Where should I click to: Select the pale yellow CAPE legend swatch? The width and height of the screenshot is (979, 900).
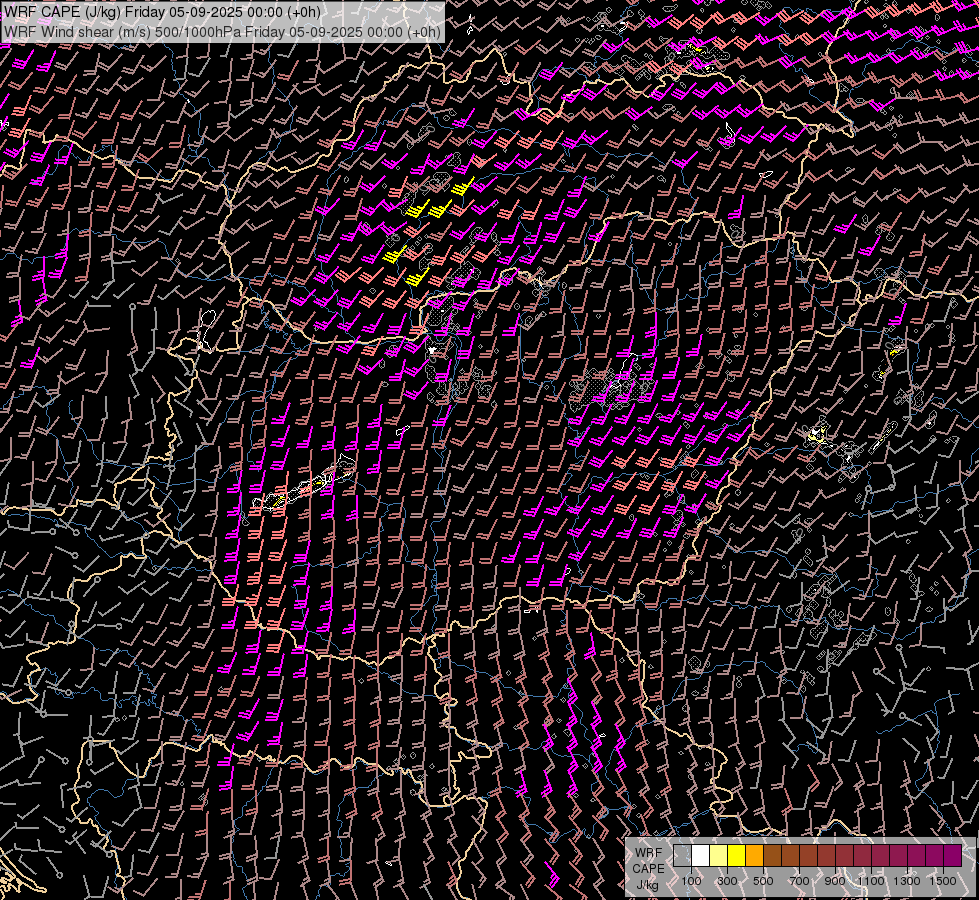tap(719, 855)
